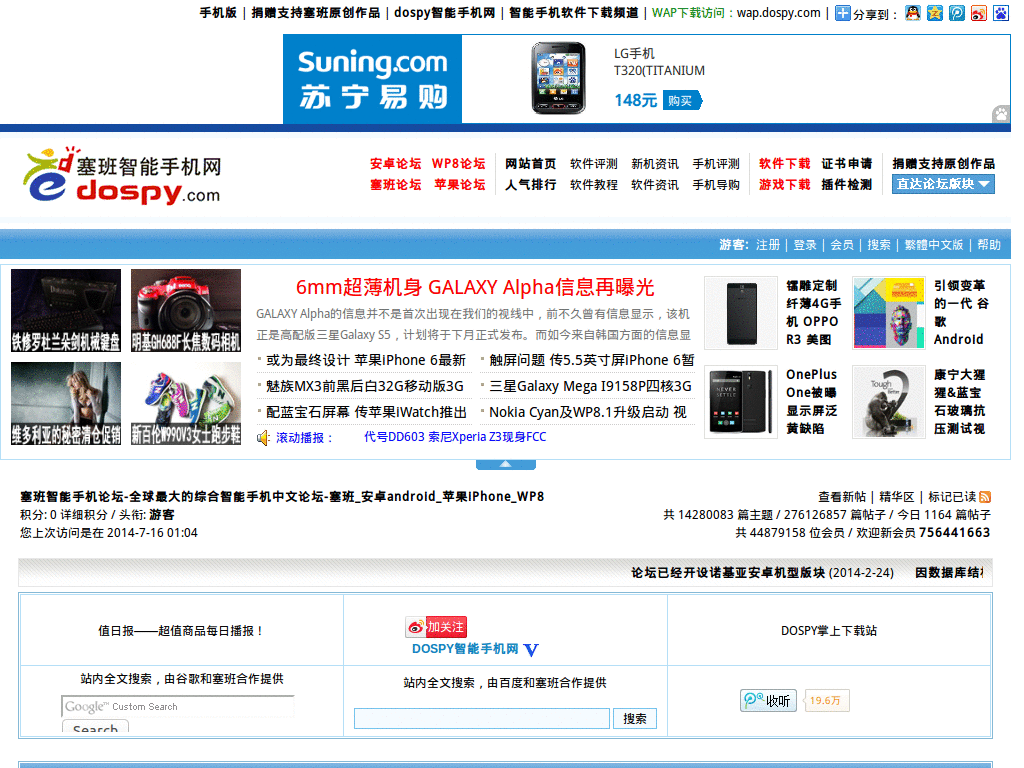Click the 登录 login link
Screen dimensions: 1024x768
[805, 245]
